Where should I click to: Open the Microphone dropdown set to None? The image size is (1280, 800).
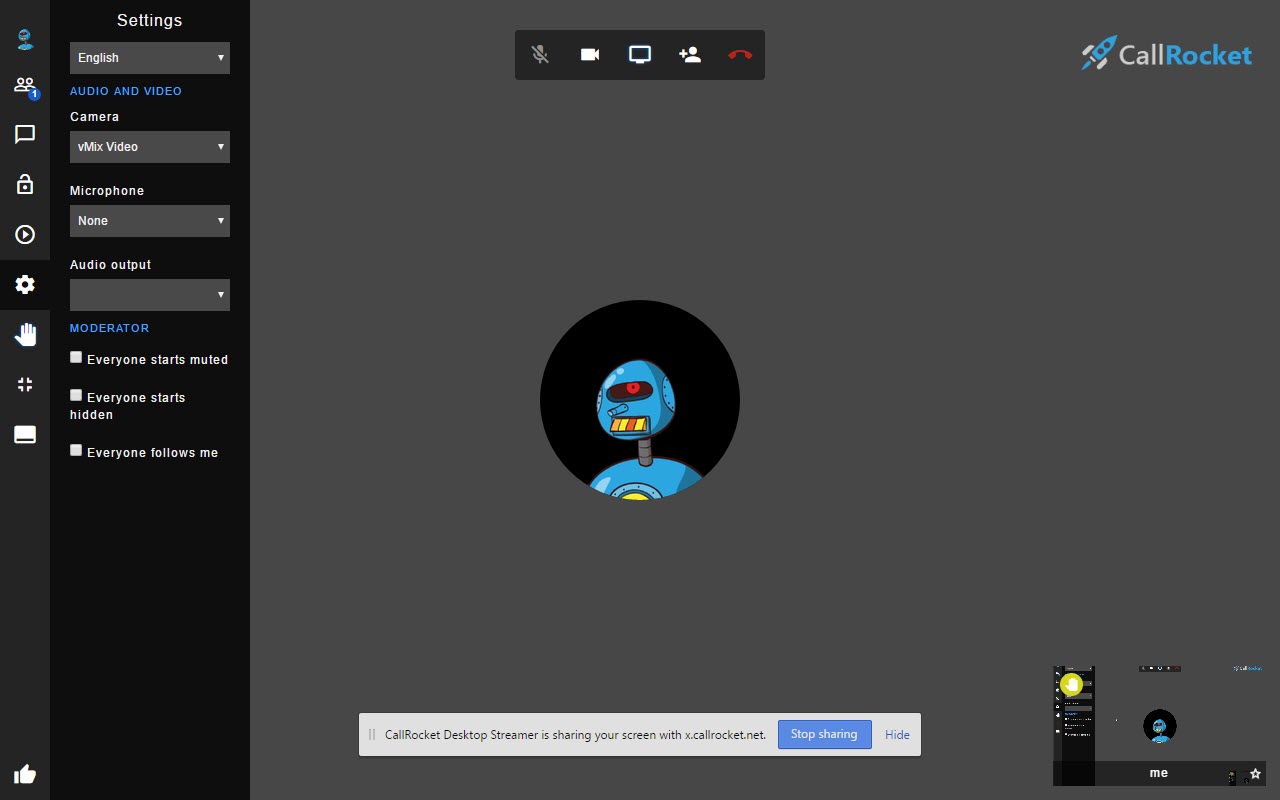pos(149,220)
